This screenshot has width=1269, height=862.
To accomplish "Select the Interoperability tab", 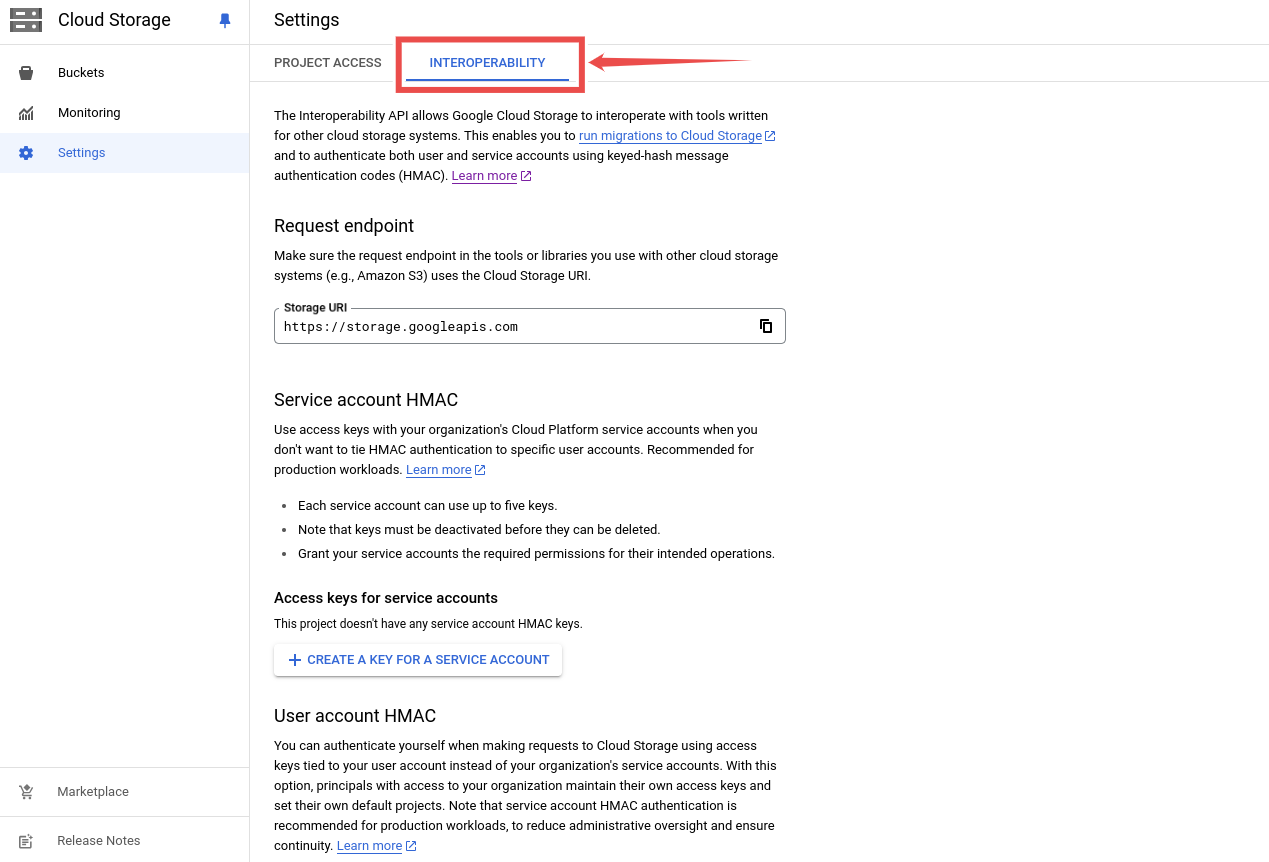I will (x=487, y=63).
